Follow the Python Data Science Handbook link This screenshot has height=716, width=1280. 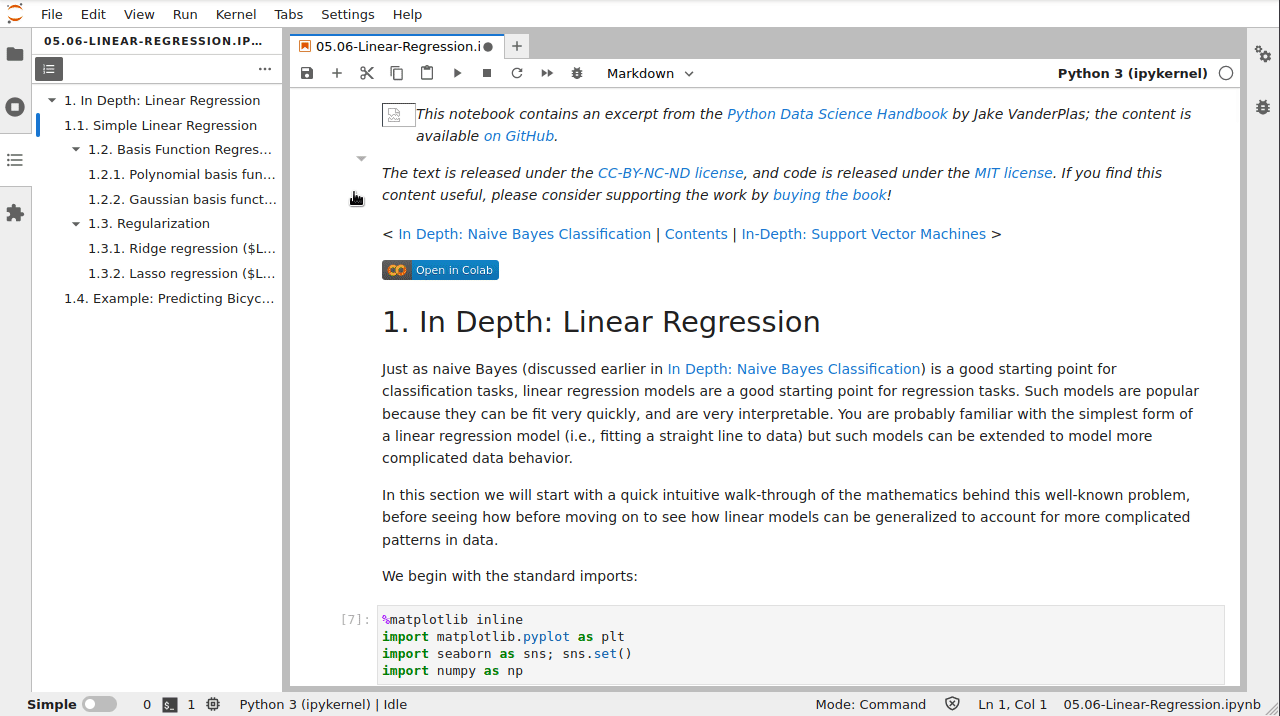837,114
